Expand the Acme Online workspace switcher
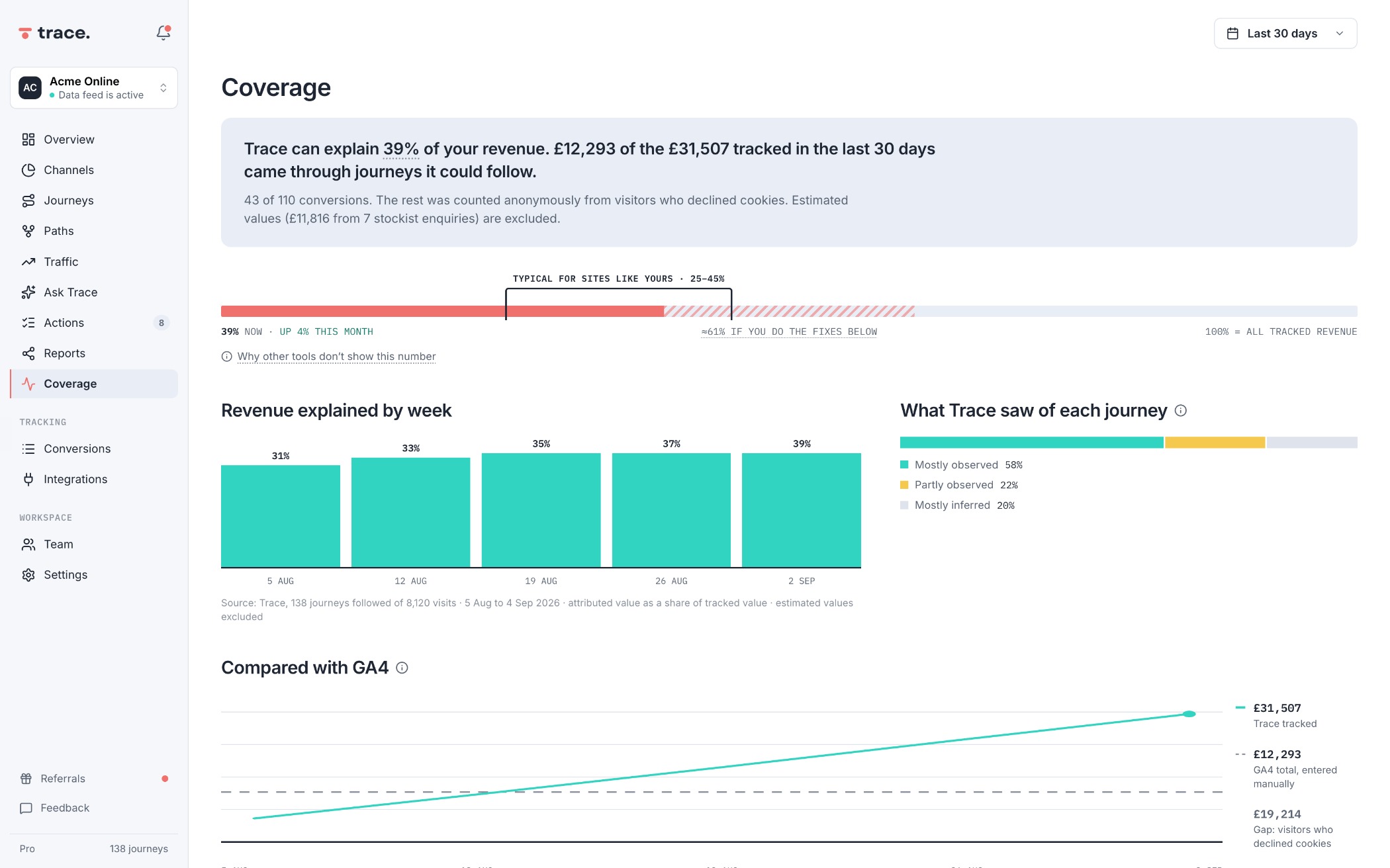Screen dimensions: 1390x868 [94, 87]
